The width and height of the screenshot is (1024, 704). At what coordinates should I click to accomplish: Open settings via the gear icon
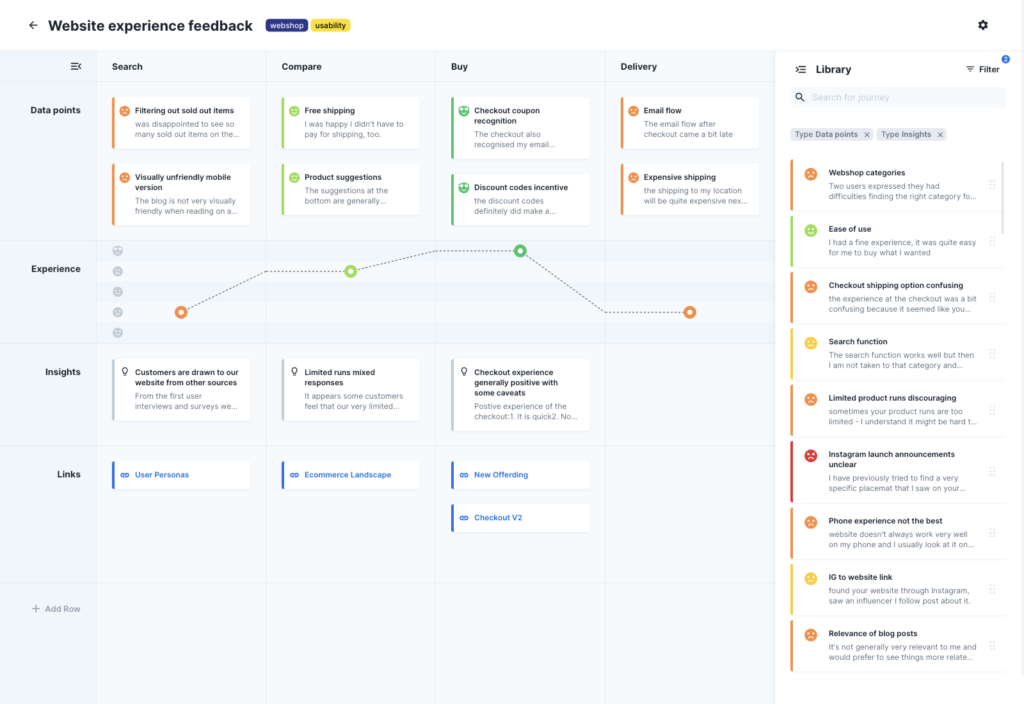pos(983,24)
